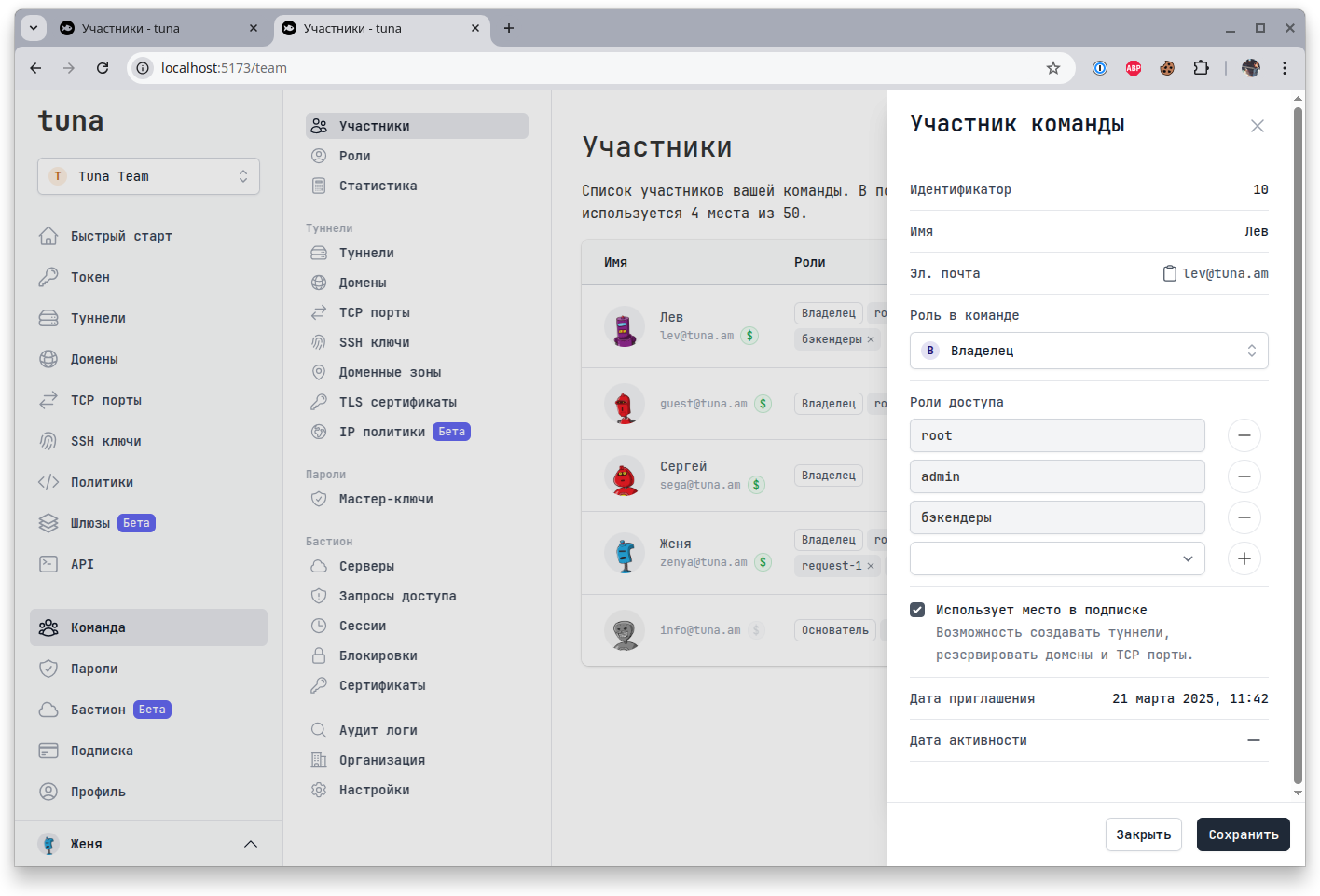Click plus icon to add access role

(1244, 558)
